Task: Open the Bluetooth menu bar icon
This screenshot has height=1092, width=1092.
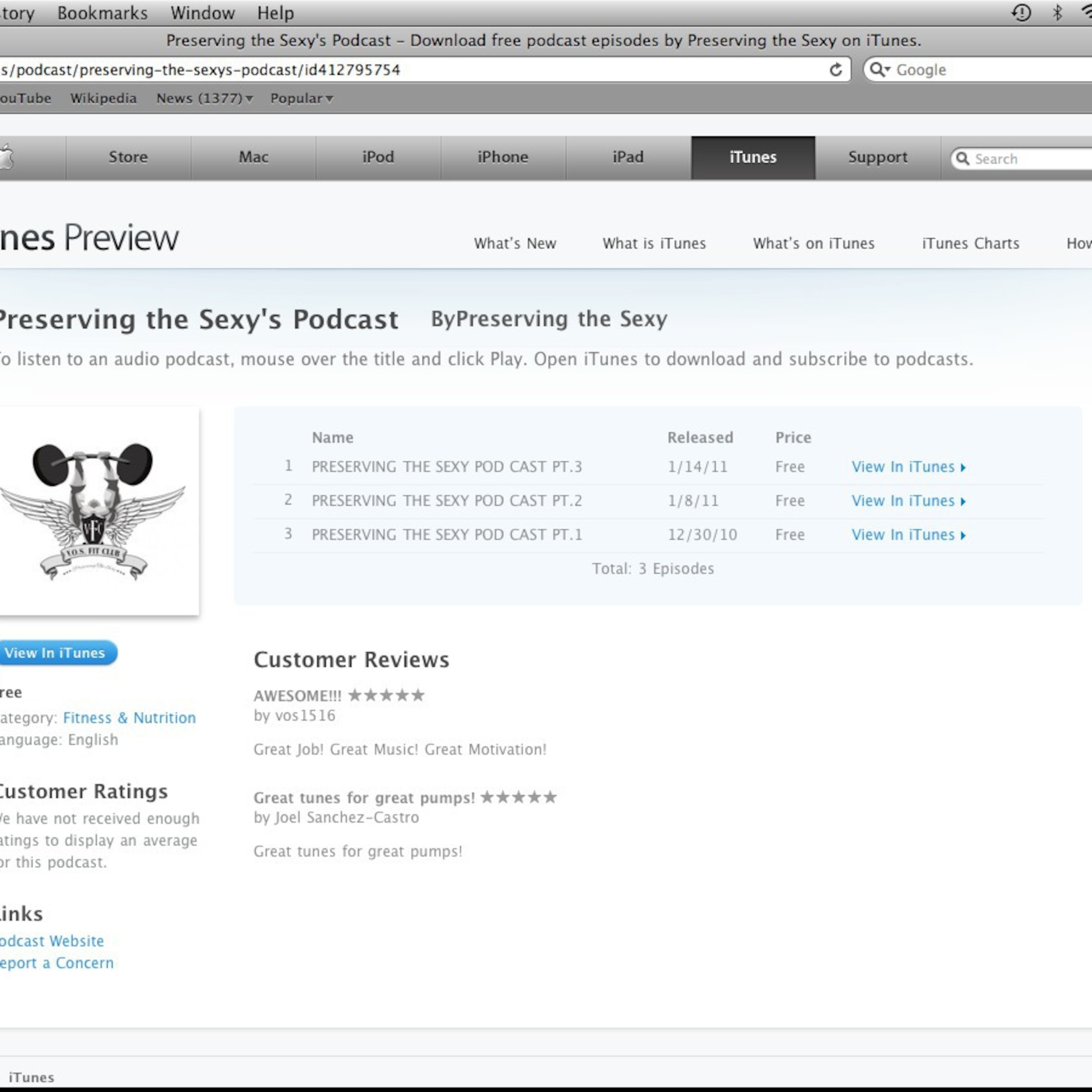Action: (x=1057, y=12)
